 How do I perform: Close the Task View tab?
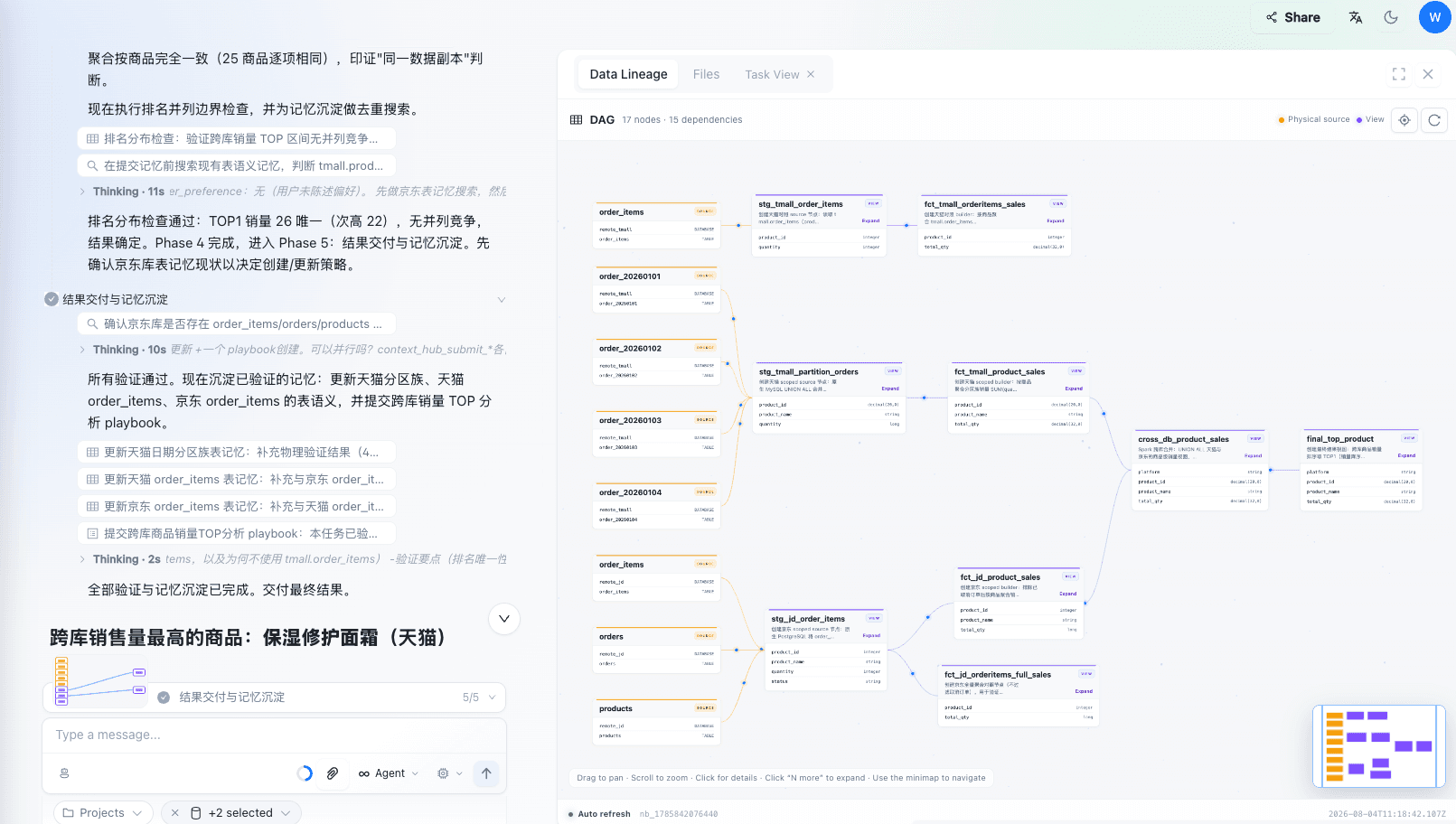(811, 74)
